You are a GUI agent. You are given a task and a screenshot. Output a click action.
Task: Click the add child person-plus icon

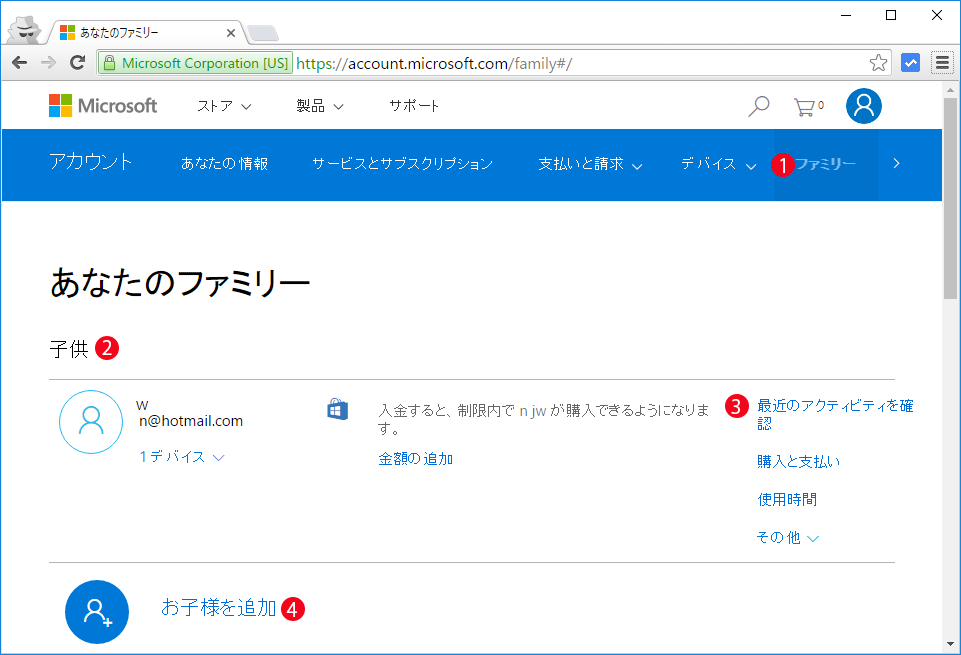(97, 611)
